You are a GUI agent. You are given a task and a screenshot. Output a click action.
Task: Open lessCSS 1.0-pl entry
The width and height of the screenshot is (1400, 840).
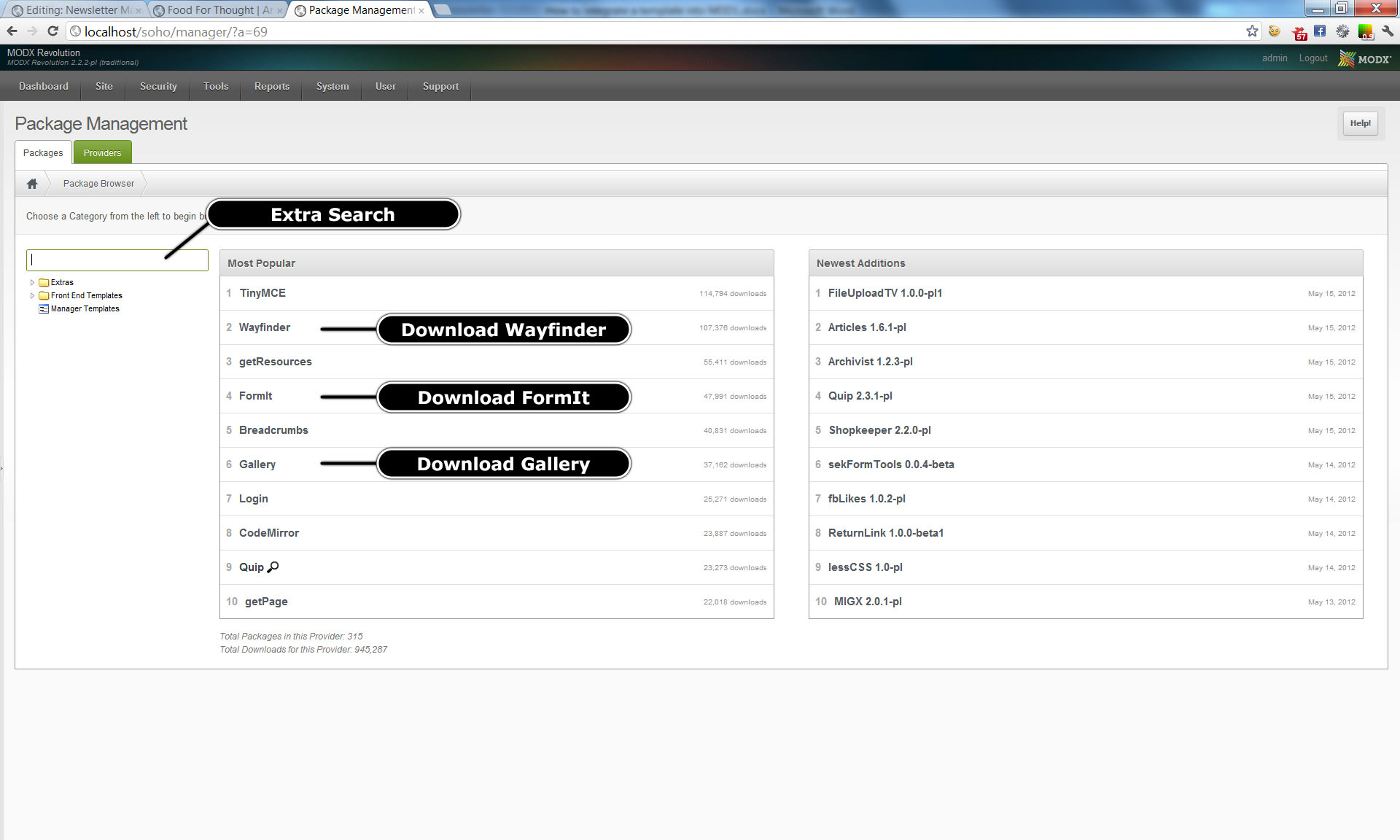866,567
